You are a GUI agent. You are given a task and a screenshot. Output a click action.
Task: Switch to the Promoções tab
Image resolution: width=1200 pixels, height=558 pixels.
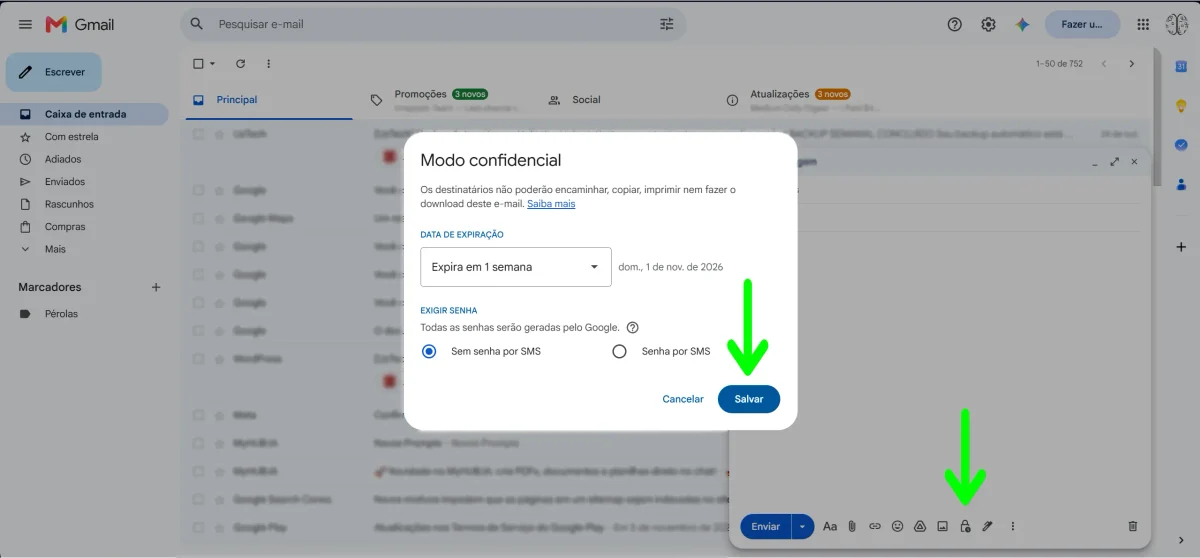420,94
